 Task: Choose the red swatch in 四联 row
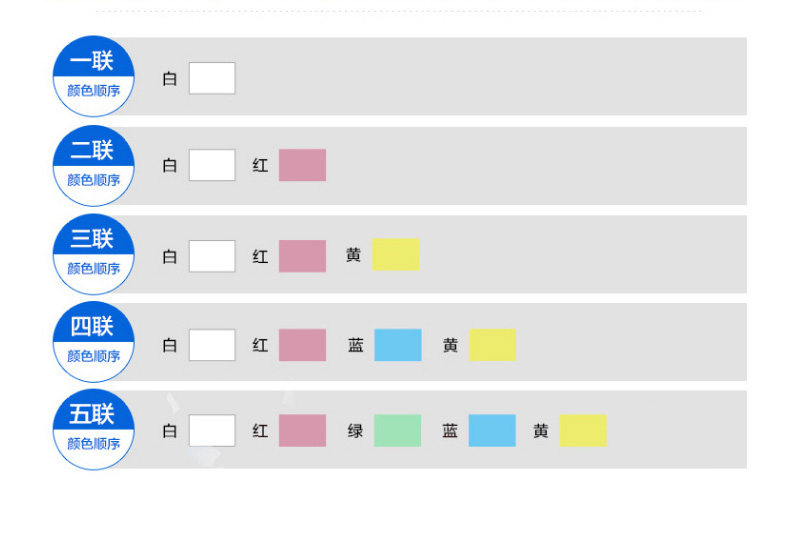pos(302,345)
